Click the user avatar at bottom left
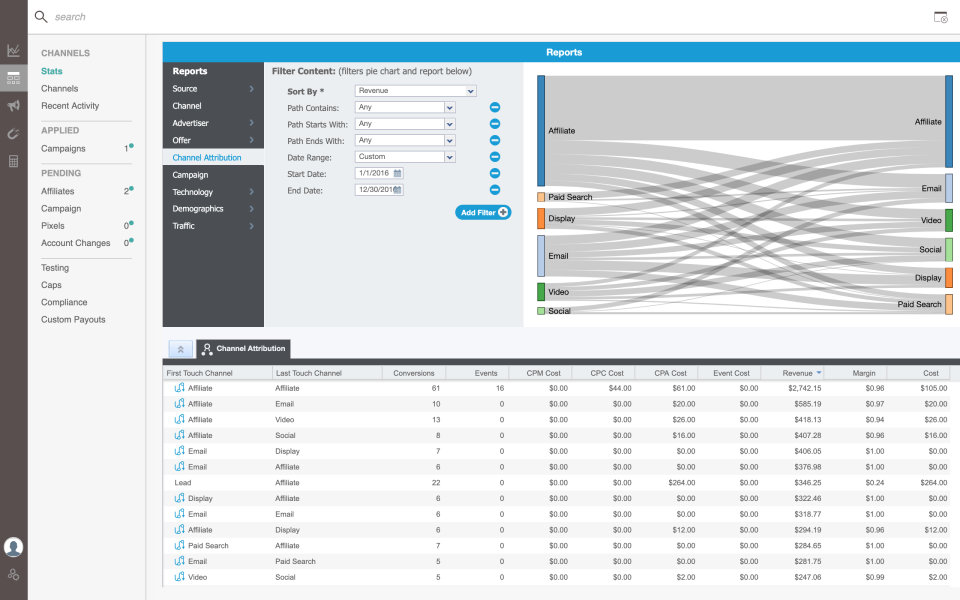The width and height of the screenshot is (960, 600). pos(14,547)
